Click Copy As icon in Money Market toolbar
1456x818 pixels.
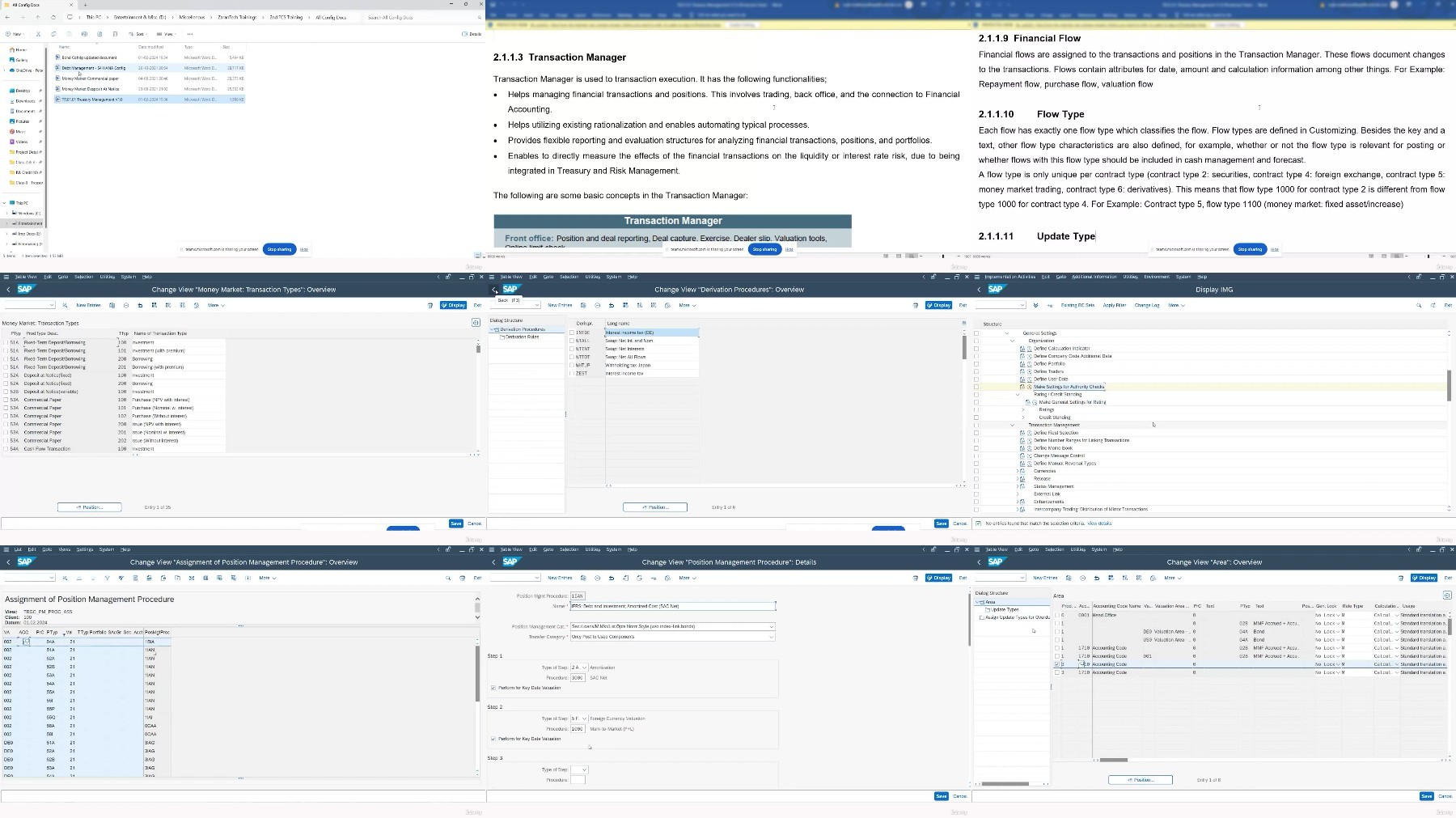(112, 305)
